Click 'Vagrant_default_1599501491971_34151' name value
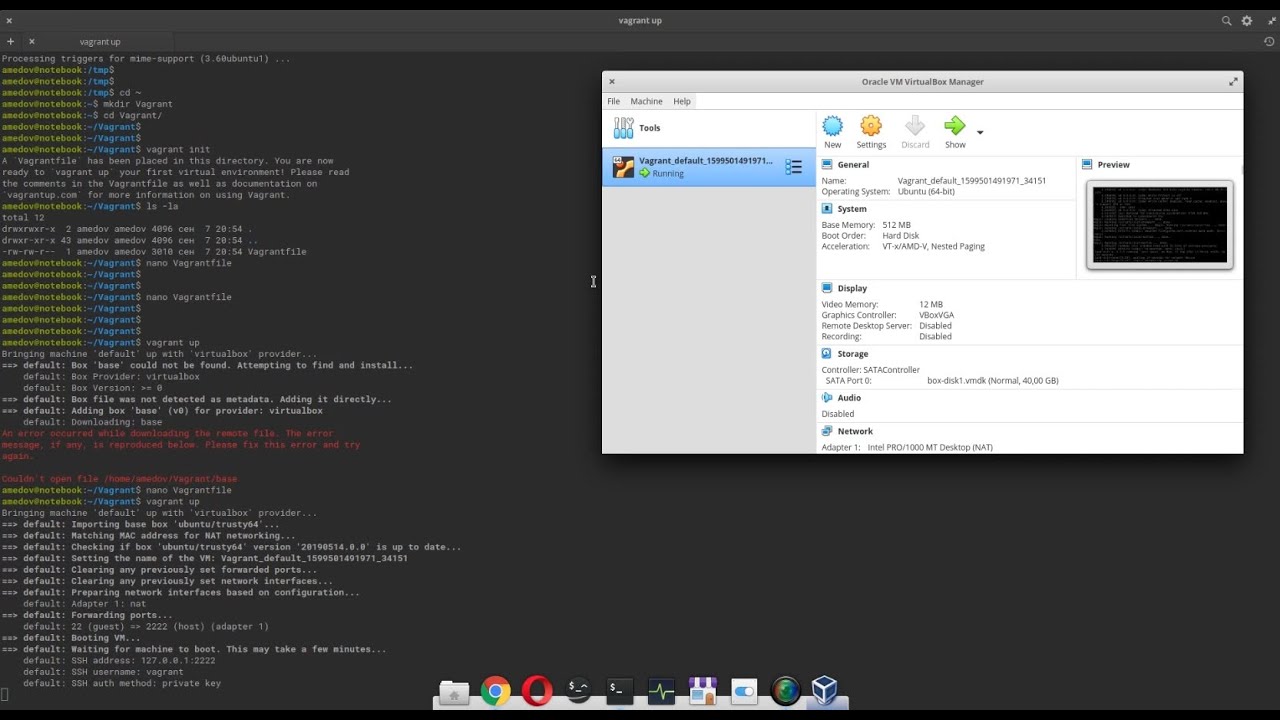1280x720 pixels. coord(972,181)
